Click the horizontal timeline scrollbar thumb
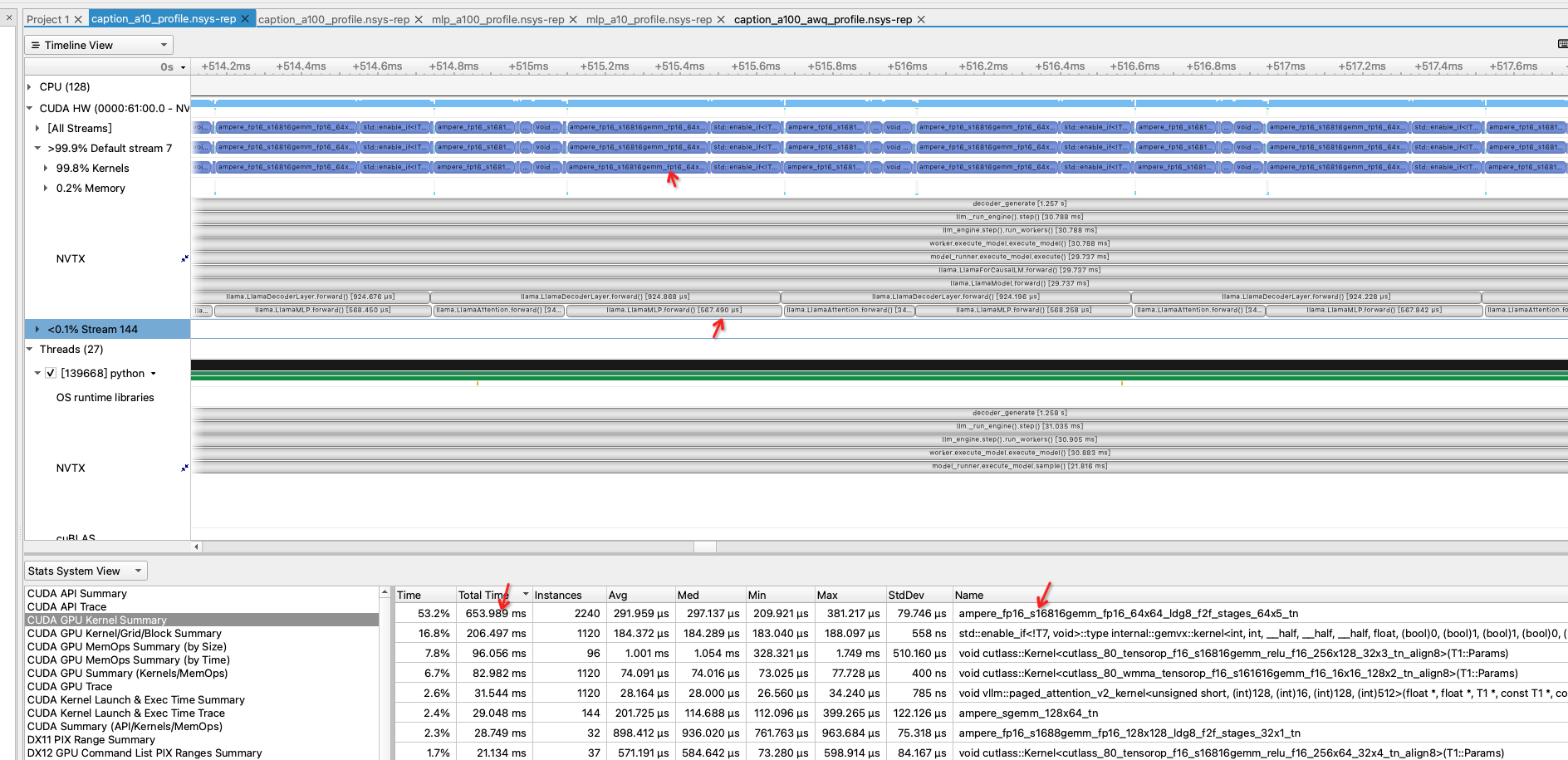 pos(705,547)
